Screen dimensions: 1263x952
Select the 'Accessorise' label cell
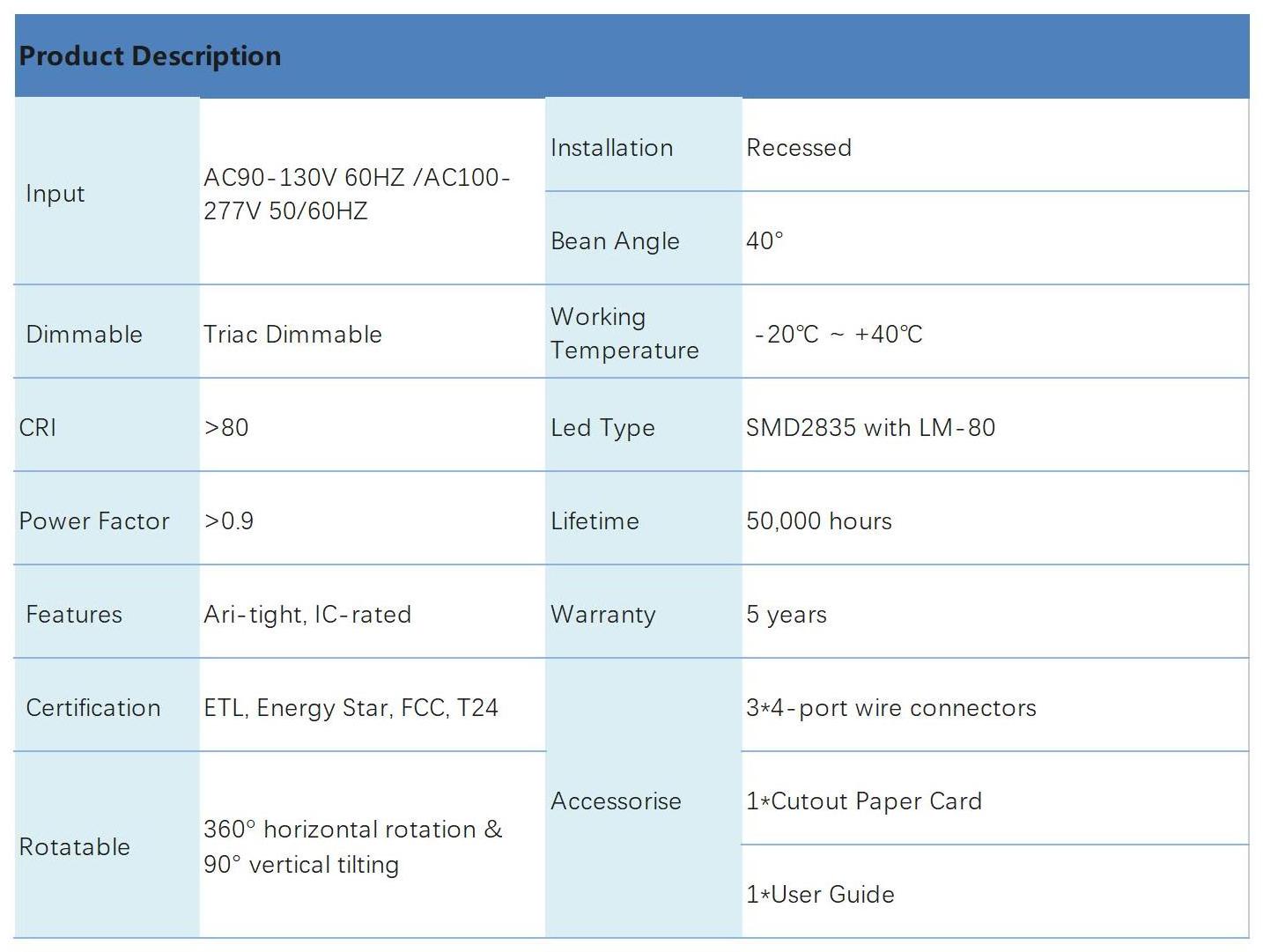pos(644,798)
